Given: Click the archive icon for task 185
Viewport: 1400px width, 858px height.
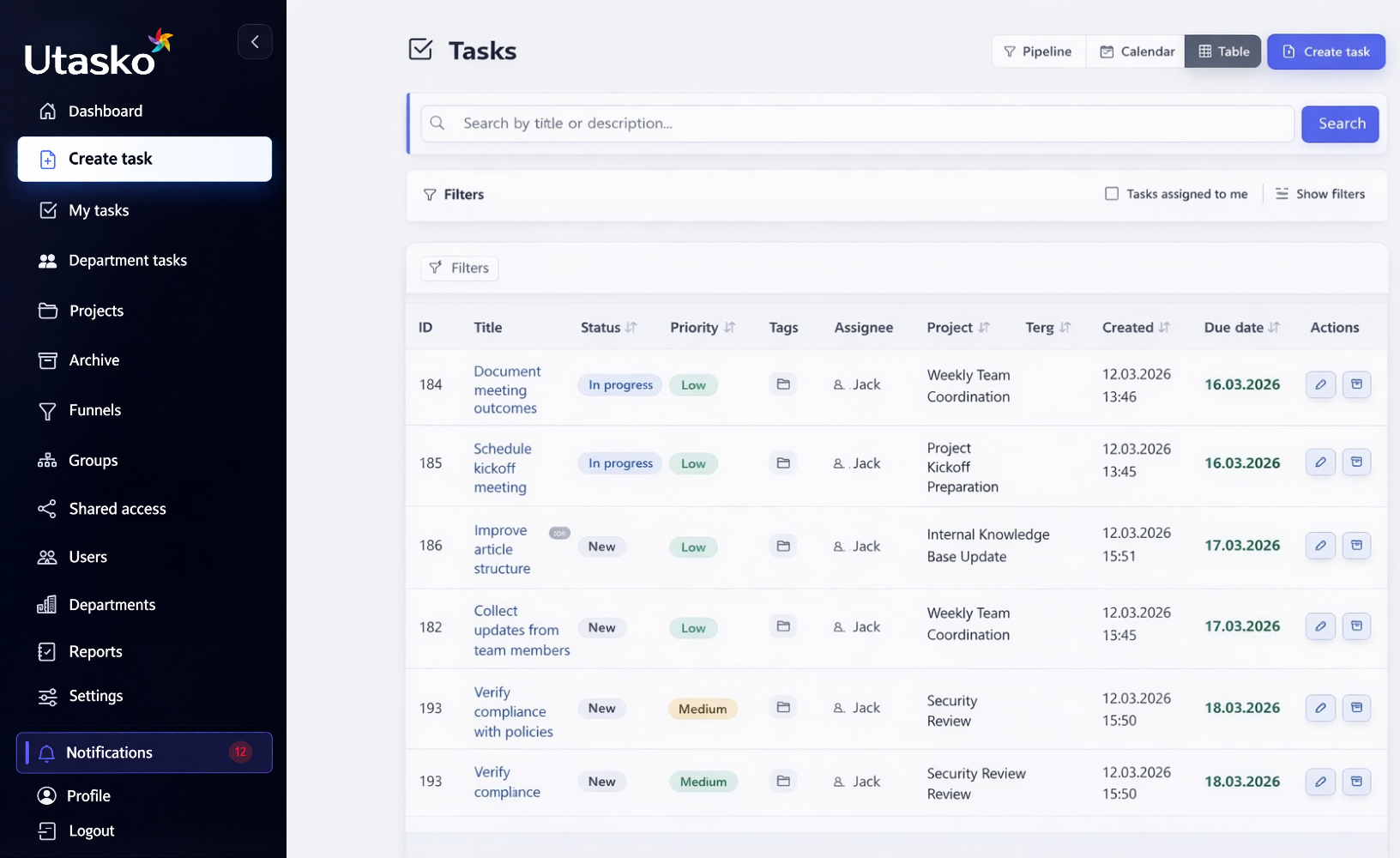Looking at the screenshot, I should pos(1356,462).
